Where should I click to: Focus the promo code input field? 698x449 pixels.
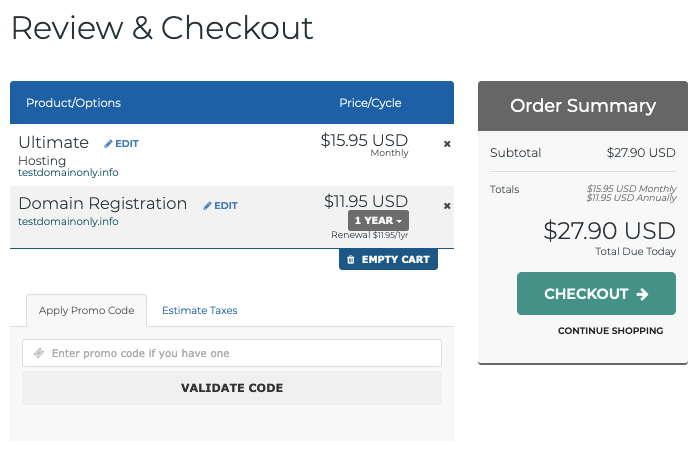tap(232, 353)
